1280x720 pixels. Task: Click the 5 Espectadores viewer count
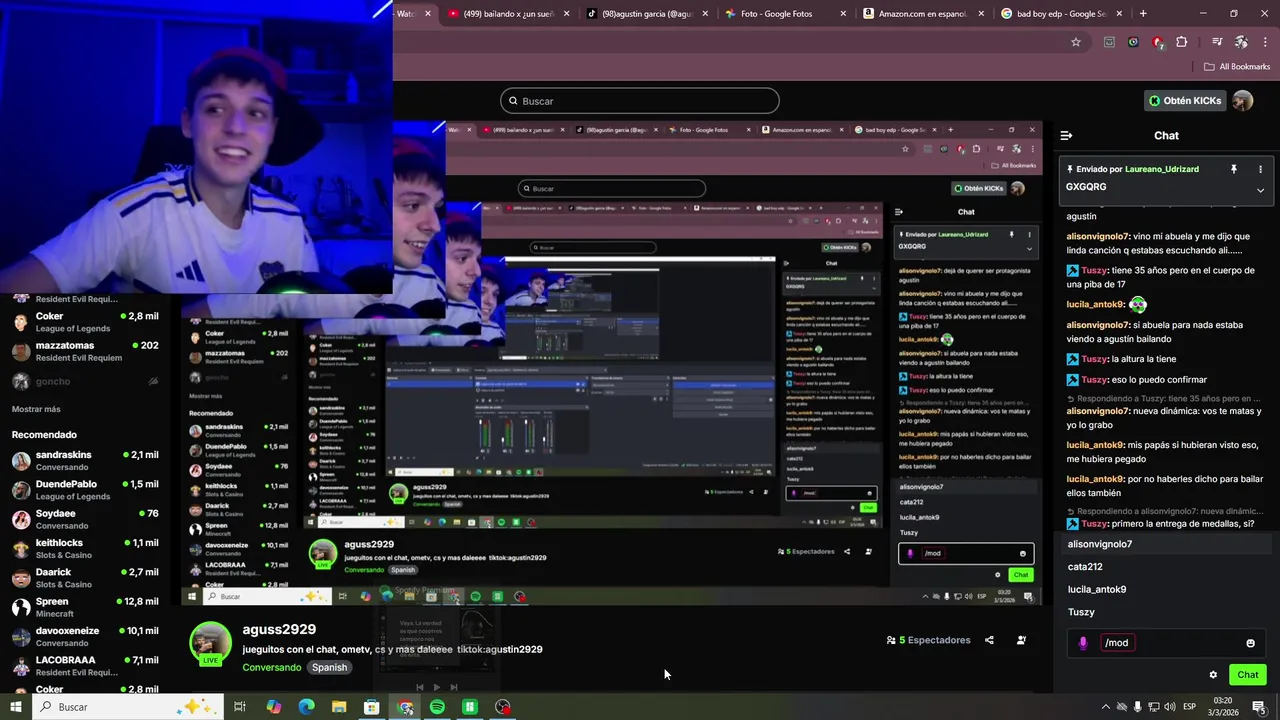tap(928, 640)
